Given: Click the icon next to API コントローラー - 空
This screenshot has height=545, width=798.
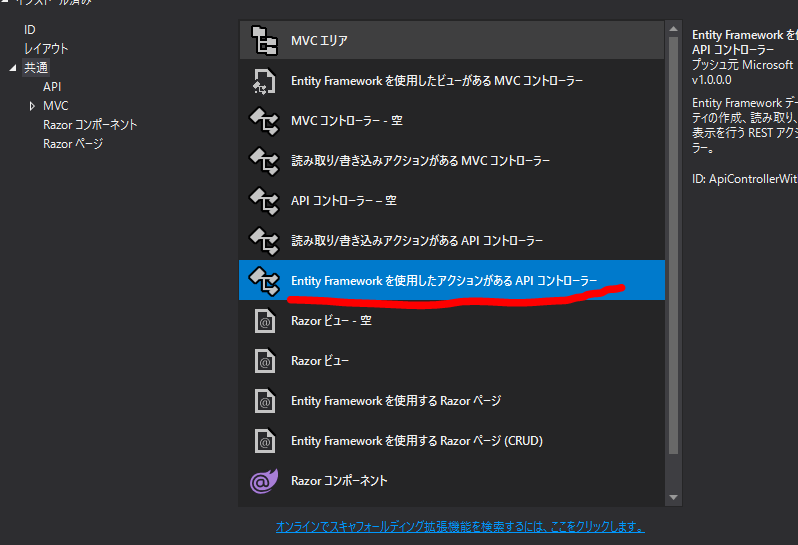Looking at the screenshot, I should [264, 201].
